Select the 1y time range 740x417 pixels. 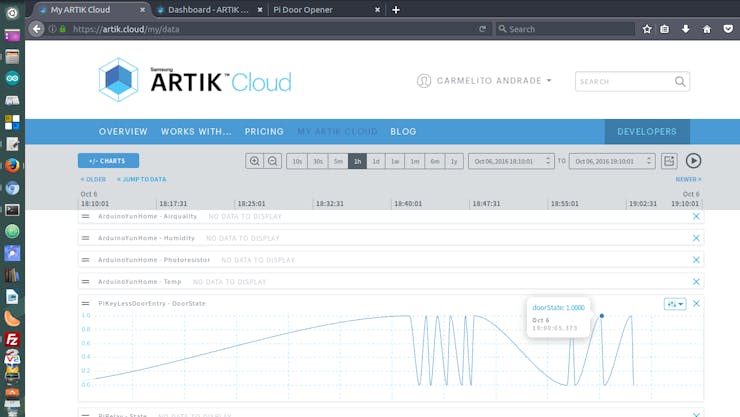(x=454, y=161)
